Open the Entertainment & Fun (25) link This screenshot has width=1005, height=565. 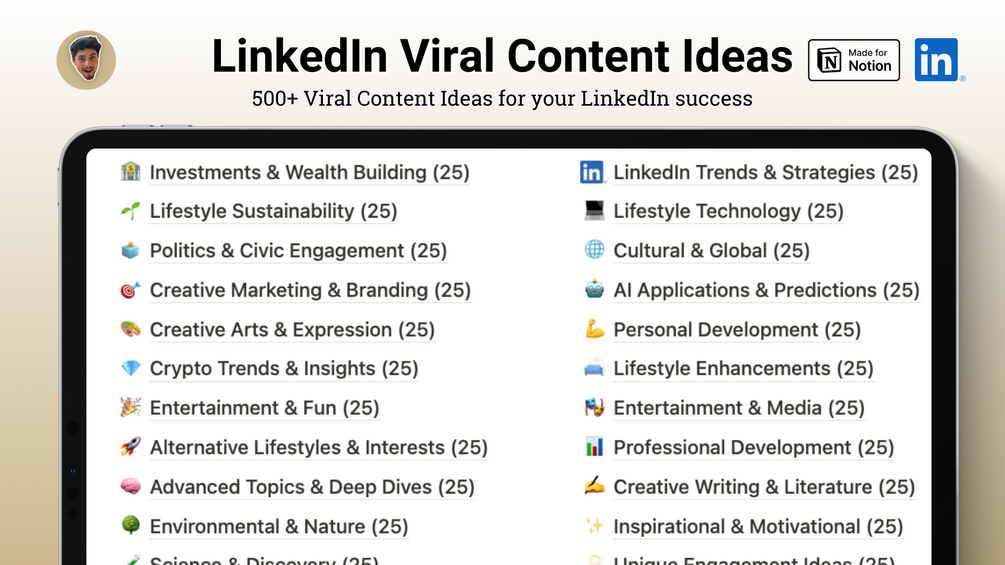coord(264,408)
